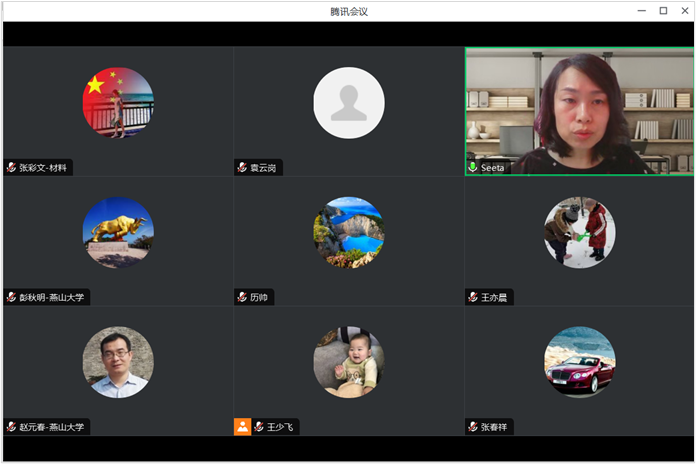Click orange host badge icon next to 王少飞

pos(242,427)
